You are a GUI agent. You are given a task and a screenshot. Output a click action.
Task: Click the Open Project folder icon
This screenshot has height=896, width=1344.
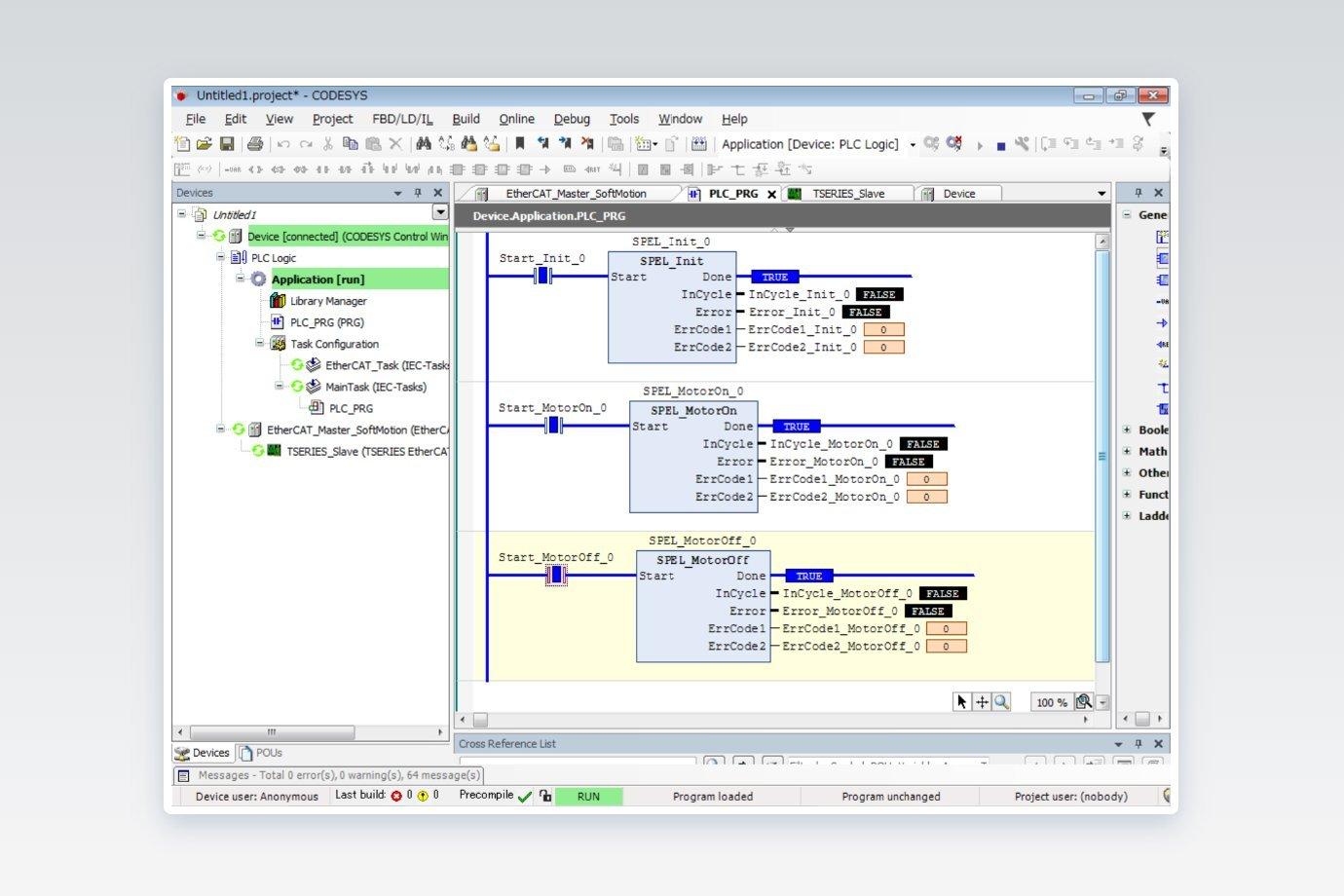click(x=204, y=144)
